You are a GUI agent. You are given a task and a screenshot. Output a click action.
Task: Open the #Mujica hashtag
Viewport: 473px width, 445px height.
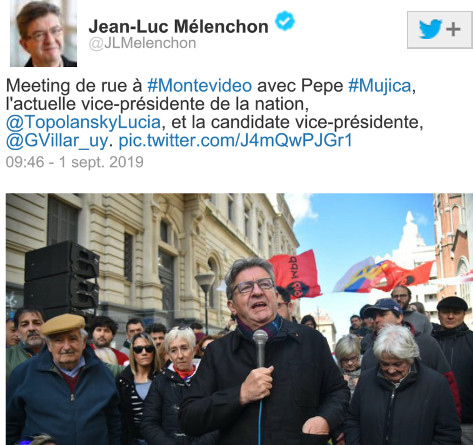(x=379, y=86)
